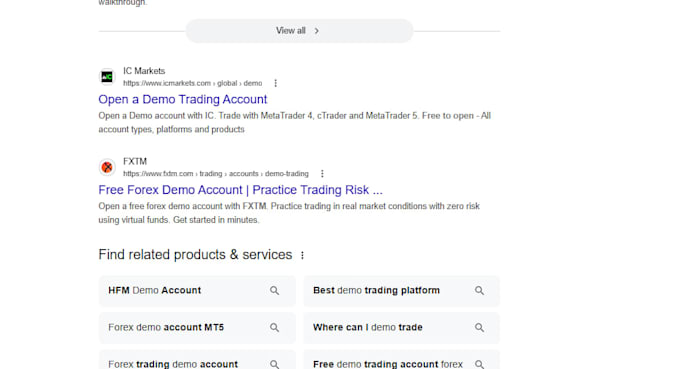680x369 pixels.
Task: Click the fxtm.com URL breadcrumb
Action: [216, 173]
